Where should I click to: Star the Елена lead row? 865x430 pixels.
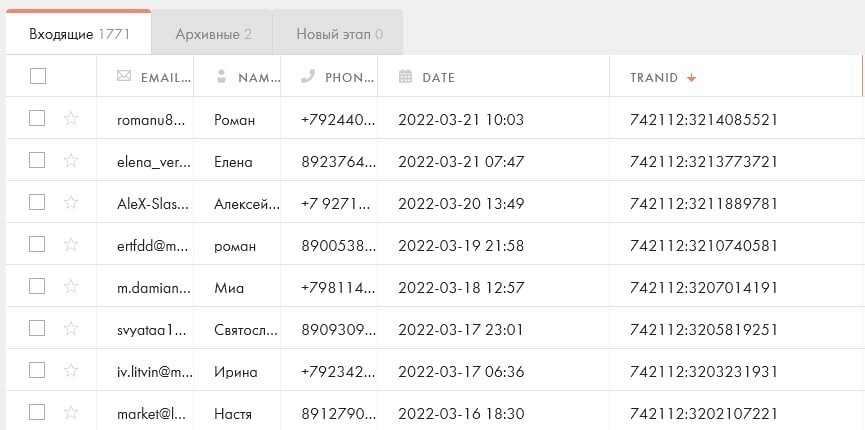point(71,160)
